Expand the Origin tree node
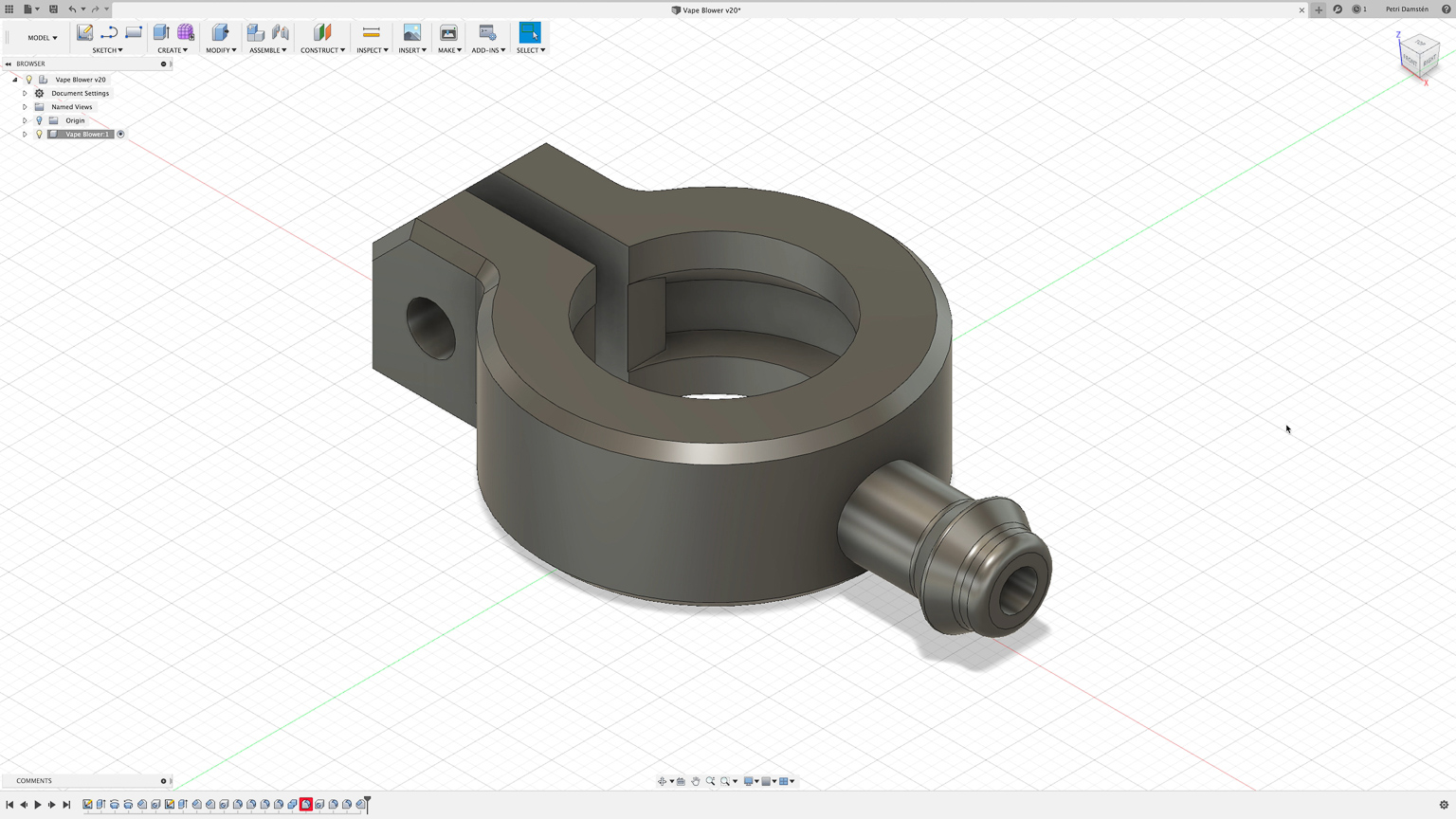Viewport: 1456px width, 819px height. point(25,120)
